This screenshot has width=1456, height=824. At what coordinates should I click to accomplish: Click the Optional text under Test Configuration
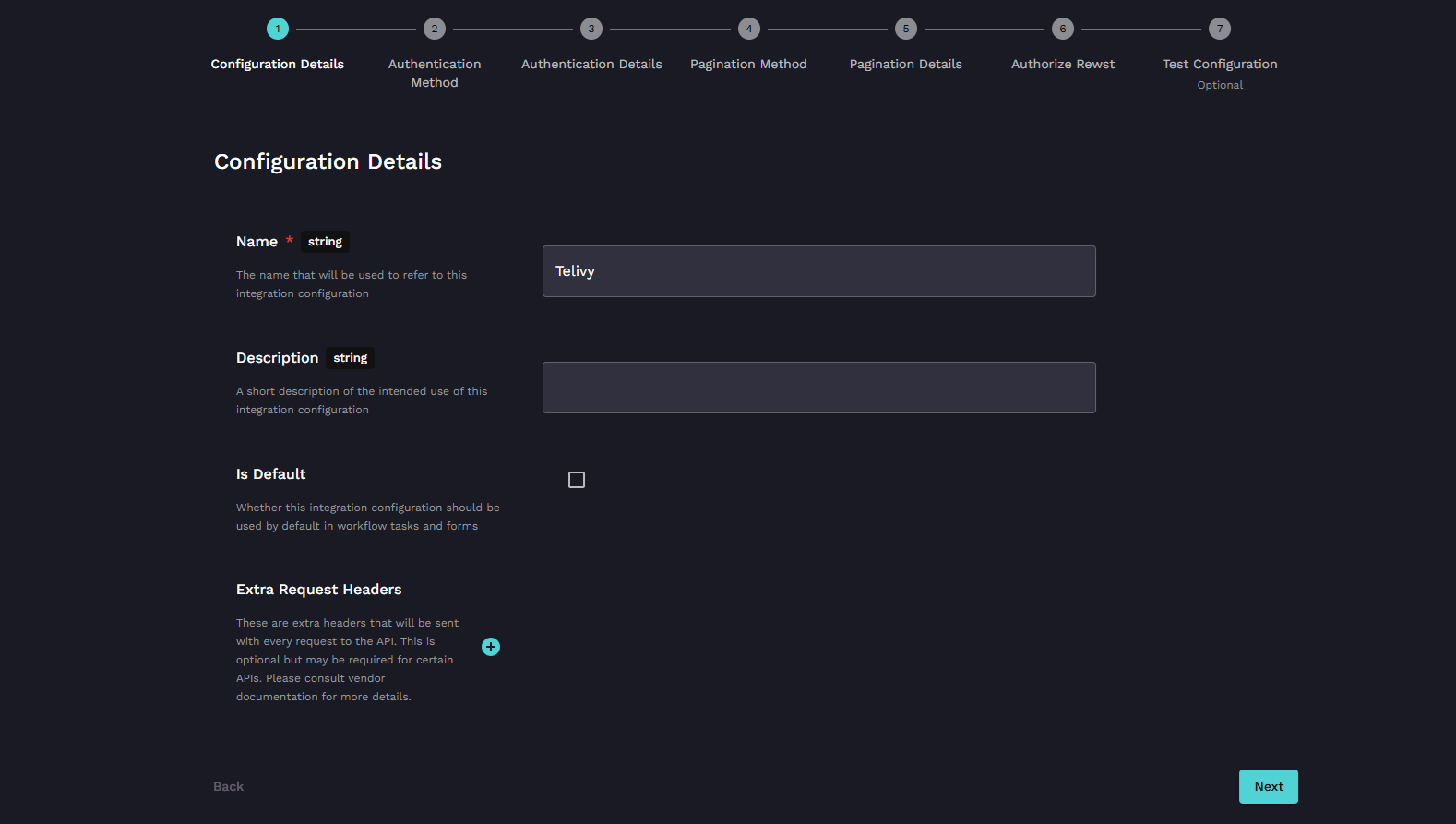1220,85
